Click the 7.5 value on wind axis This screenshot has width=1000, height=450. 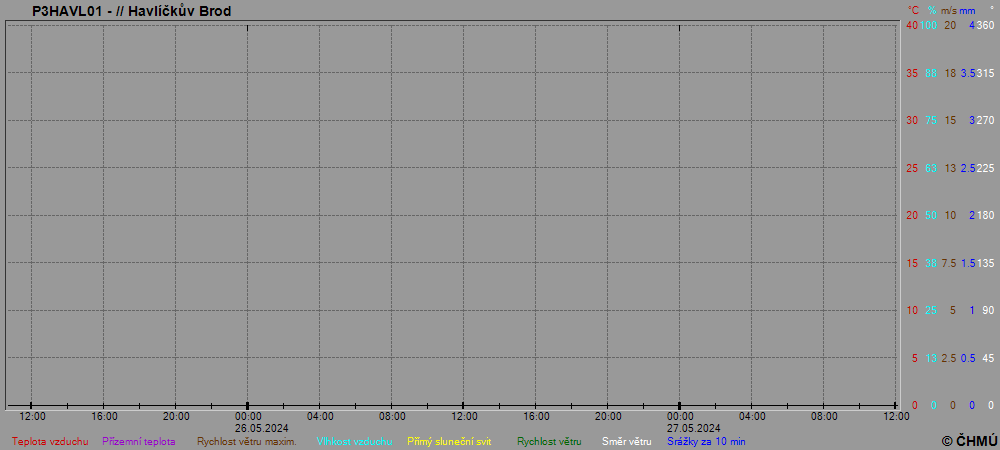[949, 263]
